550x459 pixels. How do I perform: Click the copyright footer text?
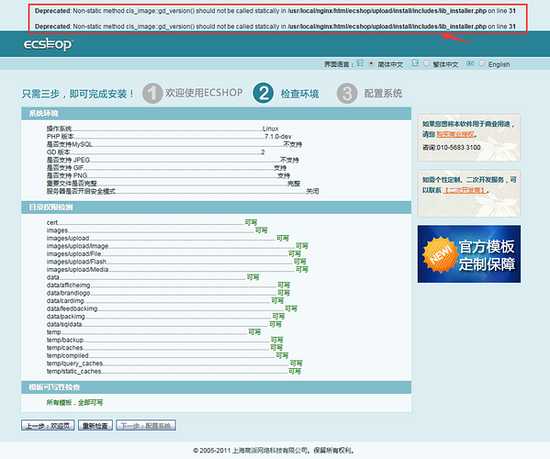click(x=274, y=450)
